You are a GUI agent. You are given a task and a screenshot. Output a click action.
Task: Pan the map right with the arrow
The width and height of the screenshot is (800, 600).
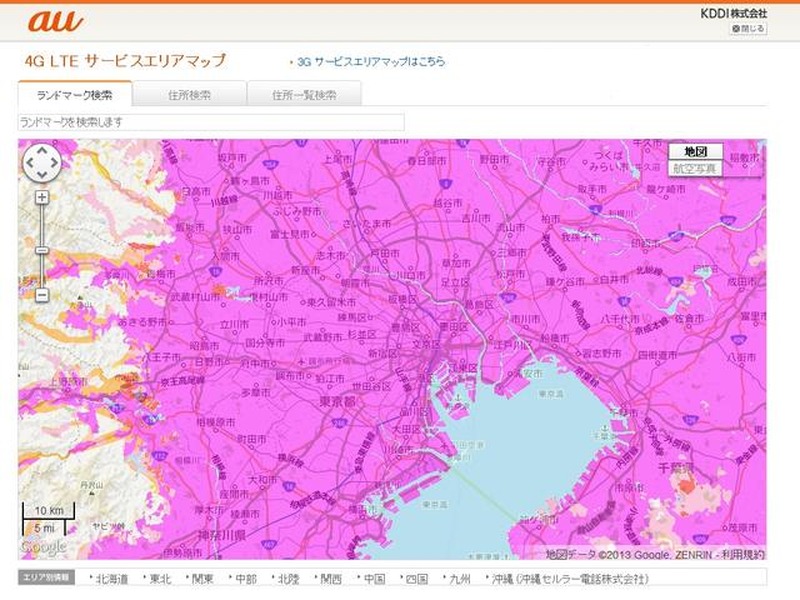(x=53, y=163)
